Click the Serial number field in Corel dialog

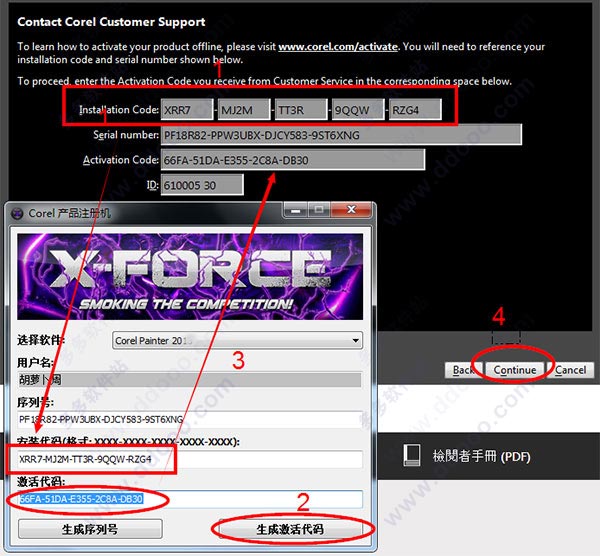pos(341,135)
